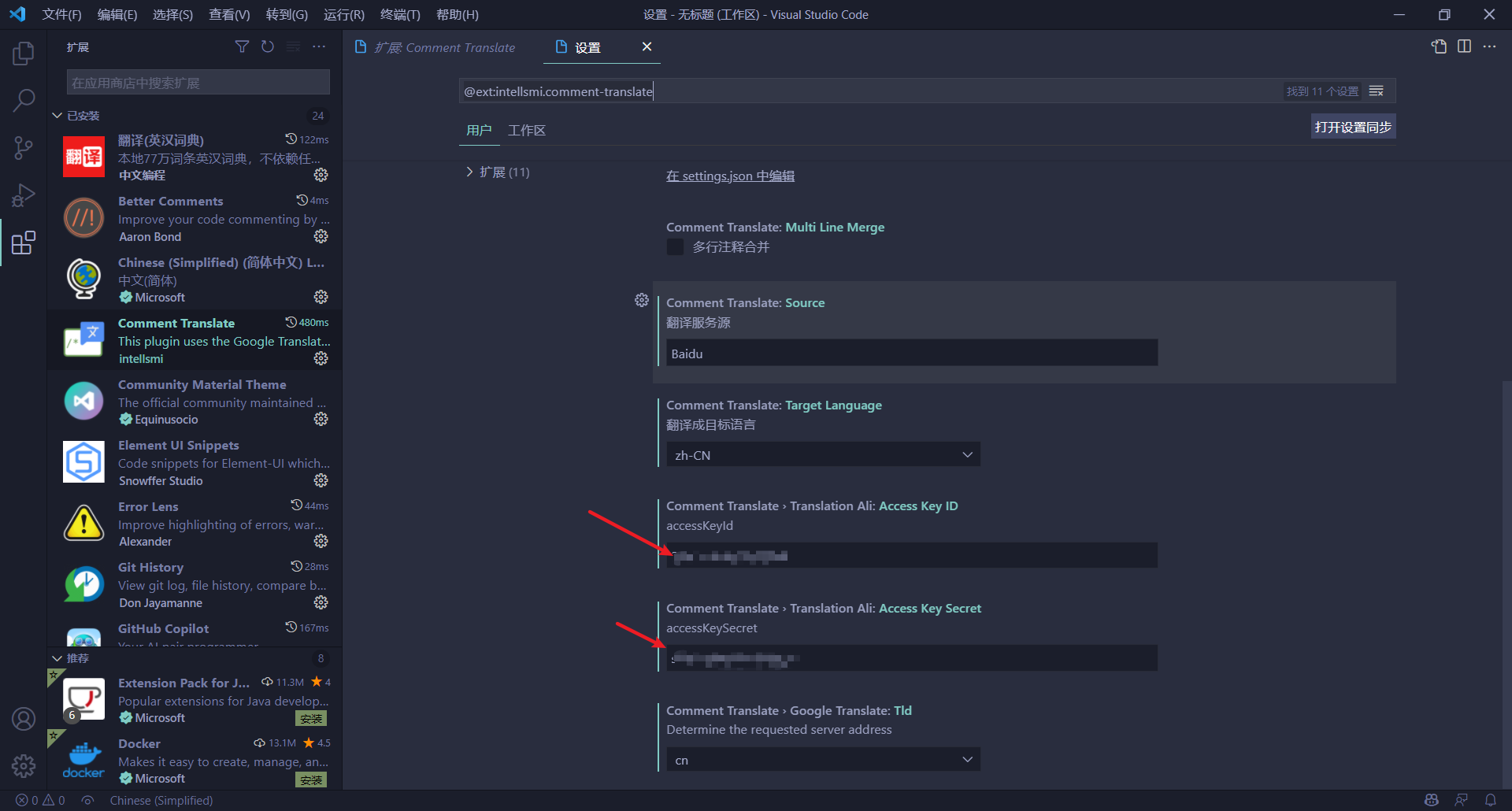Click the Access Key ID input
Screen dimensions: 1512x811
[912, 556]
